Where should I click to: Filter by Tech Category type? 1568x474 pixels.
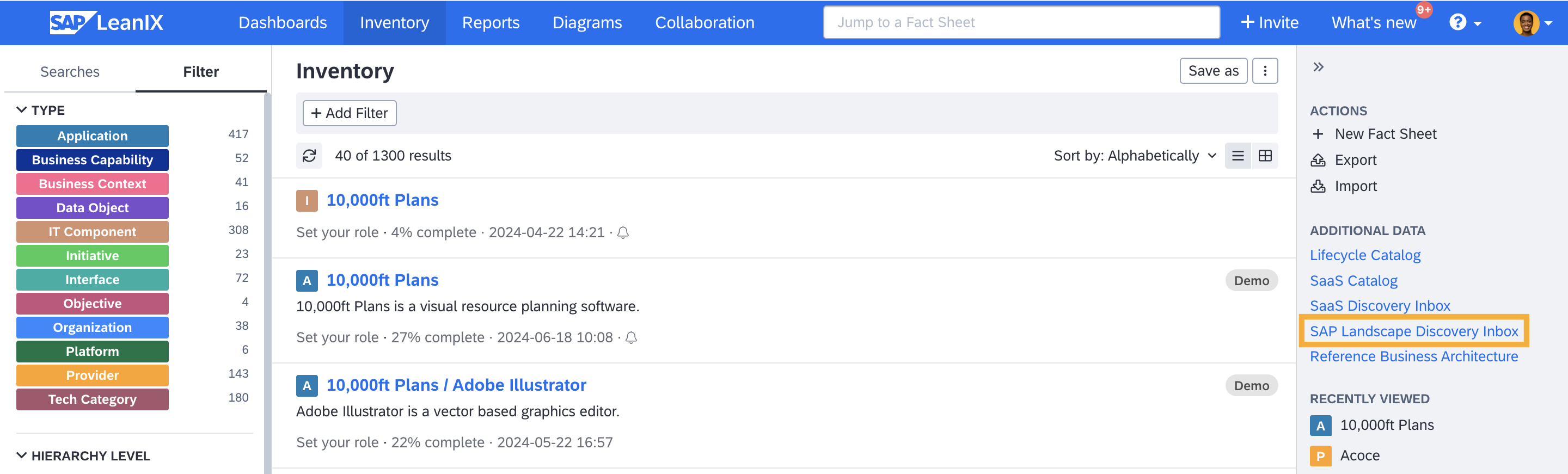point(93,399)
